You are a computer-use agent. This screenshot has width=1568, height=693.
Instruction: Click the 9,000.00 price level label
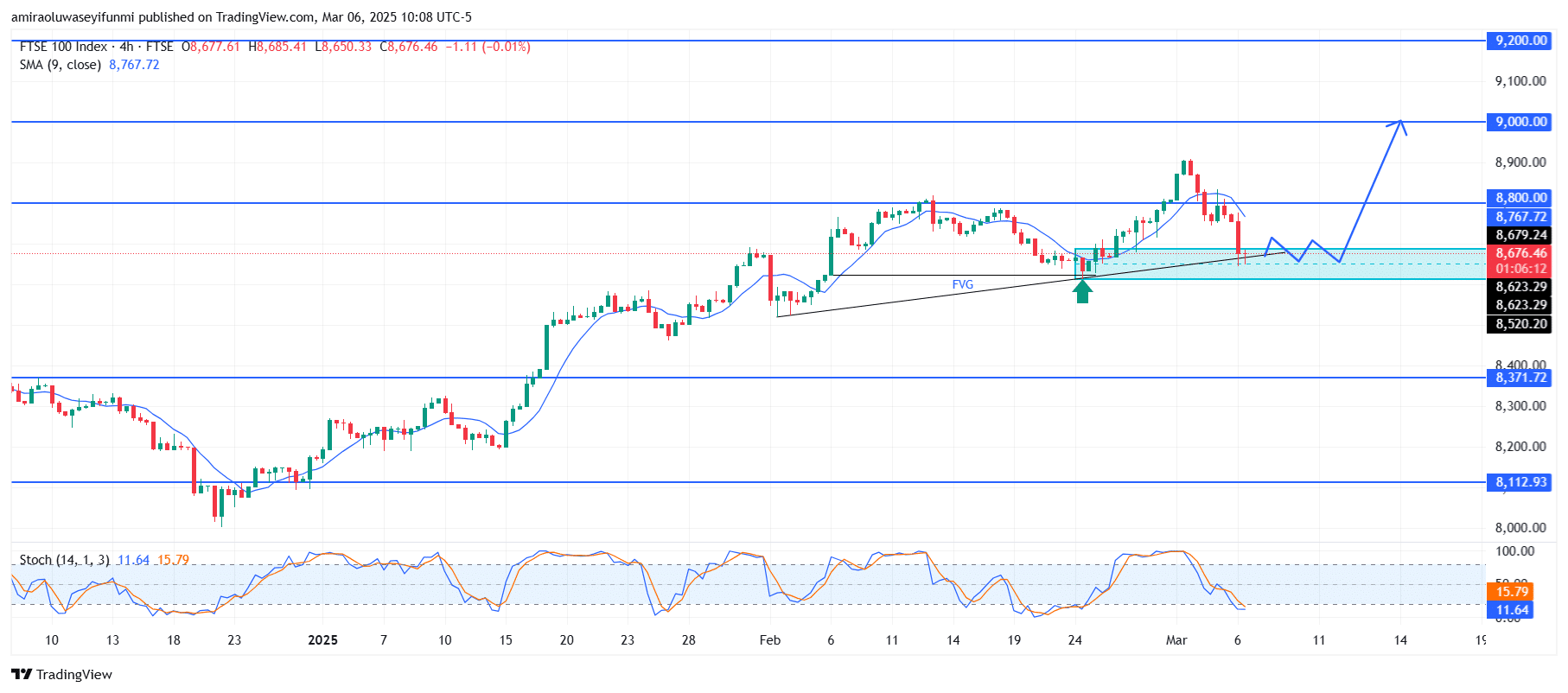click(x=1520, y=122)
